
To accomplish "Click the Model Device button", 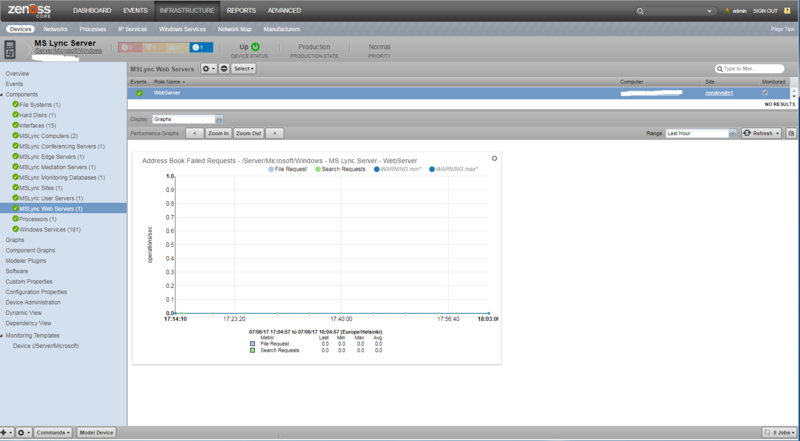I will point(96,432).
